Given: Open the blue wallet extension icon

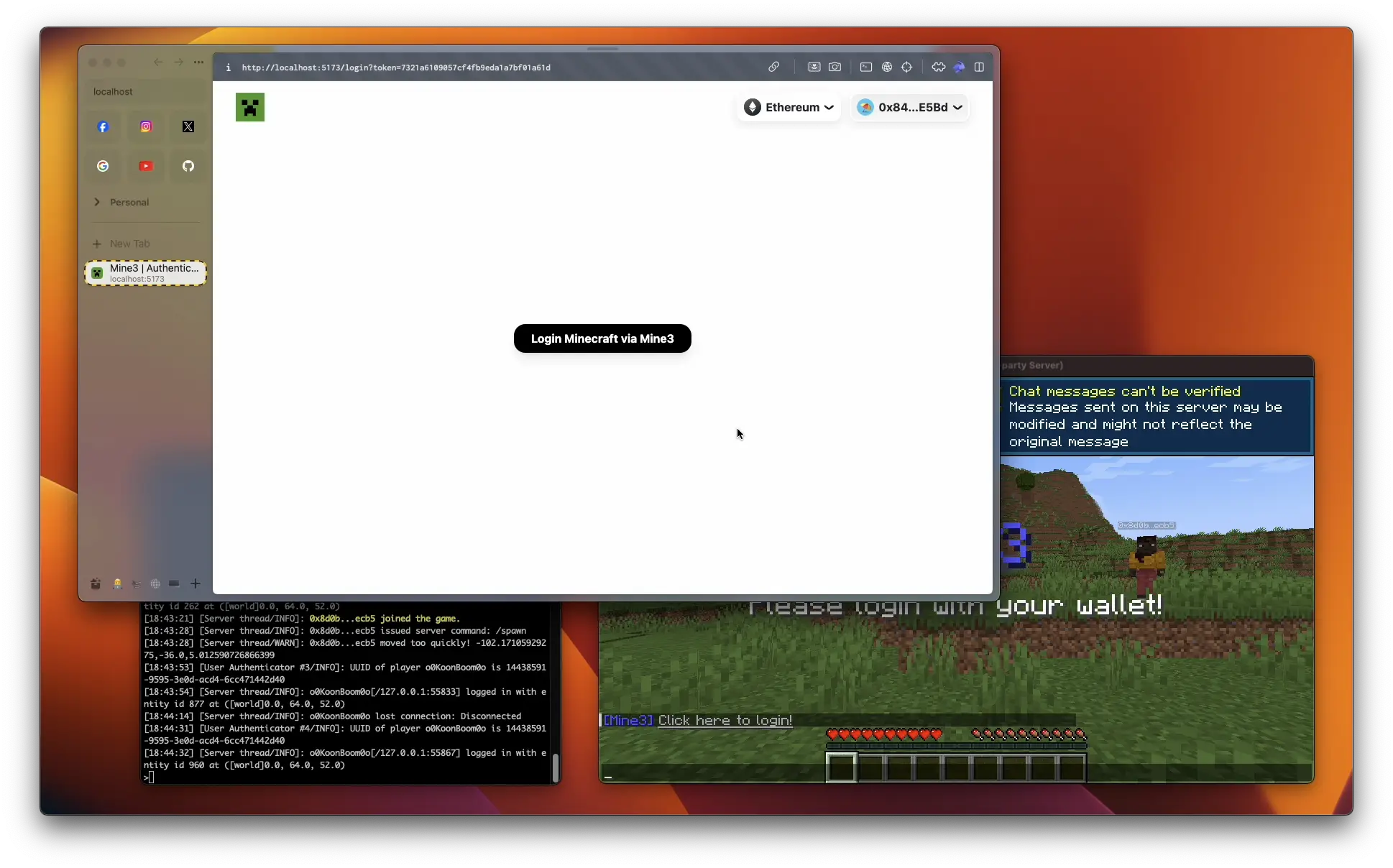Looking at the screenshot, I should pyautogui.click(x=959, y=67).
